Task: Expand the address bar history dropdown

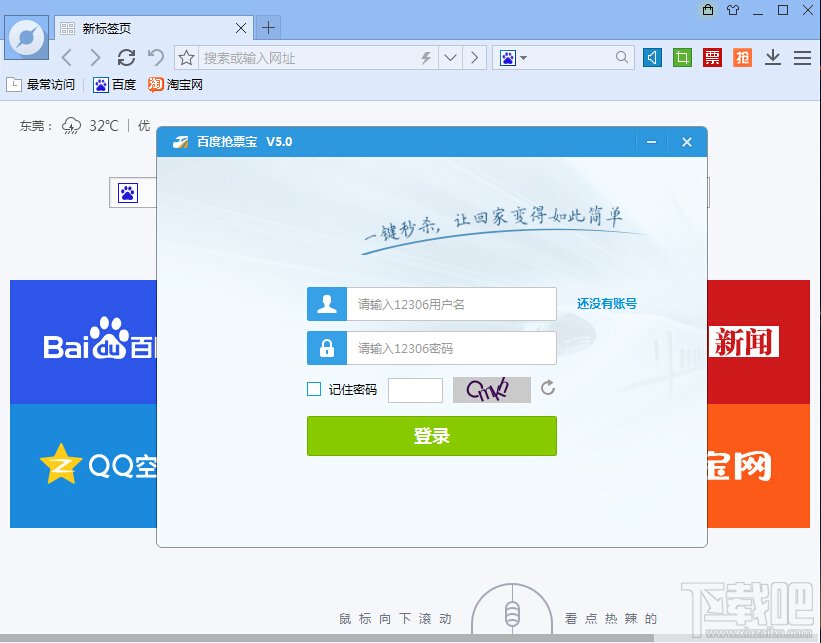Action: pos(450,58)
